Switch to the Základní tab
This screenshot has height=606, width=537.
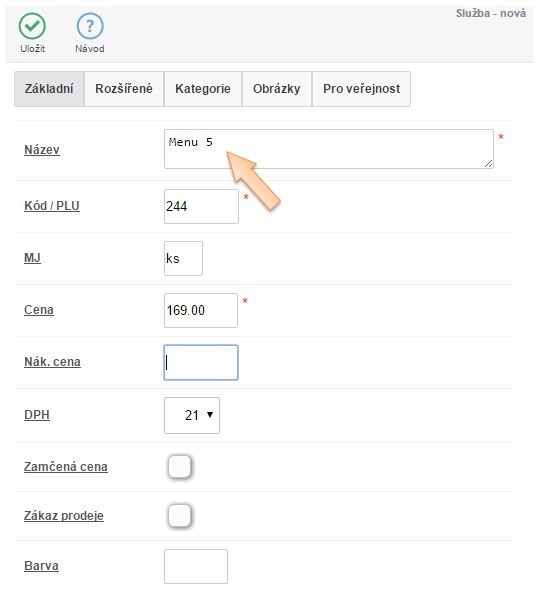49,89
